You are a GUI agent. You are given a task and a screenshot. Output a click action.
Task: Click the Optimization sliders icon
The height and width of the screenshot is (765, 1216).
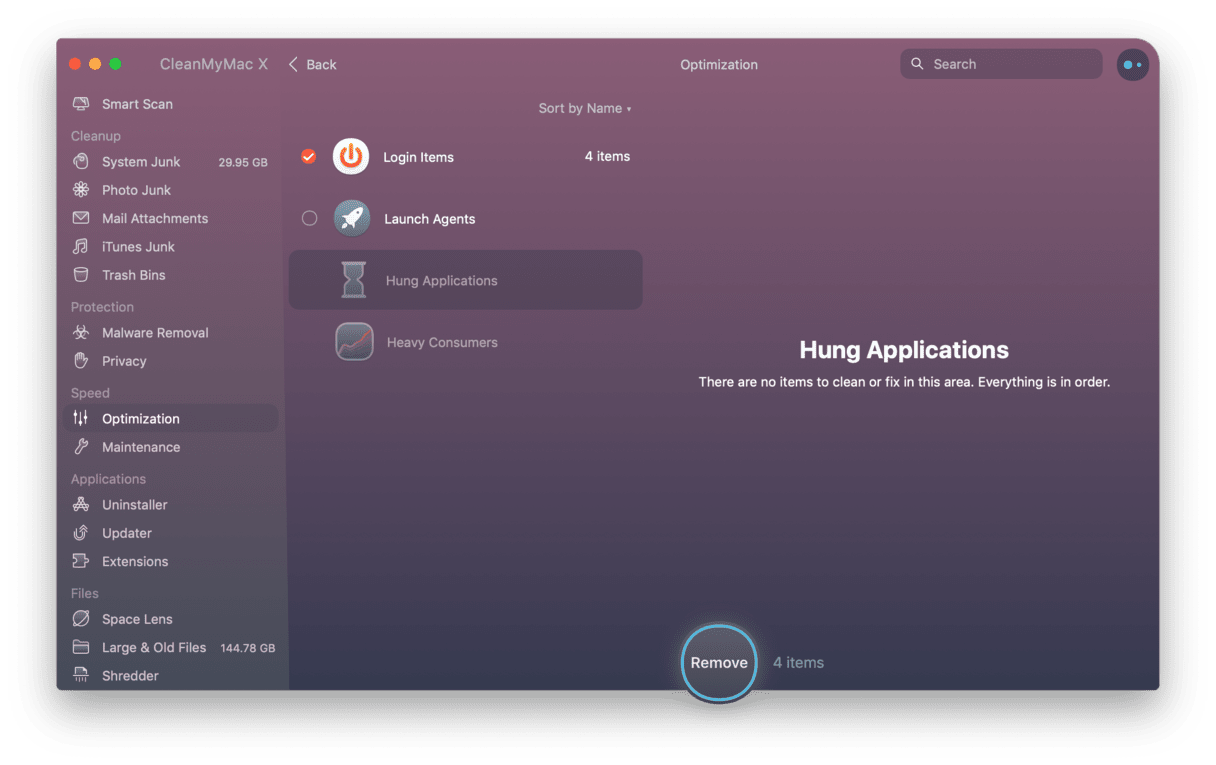pyautogui.click(x=81, y=419)
